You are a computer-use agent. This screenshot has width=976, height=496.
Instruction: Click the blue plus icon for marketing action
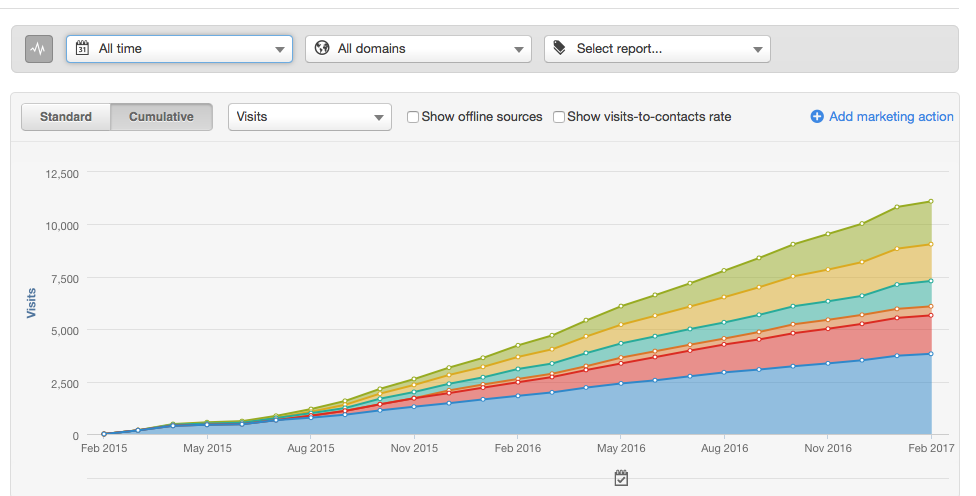(x=817, y=117)
